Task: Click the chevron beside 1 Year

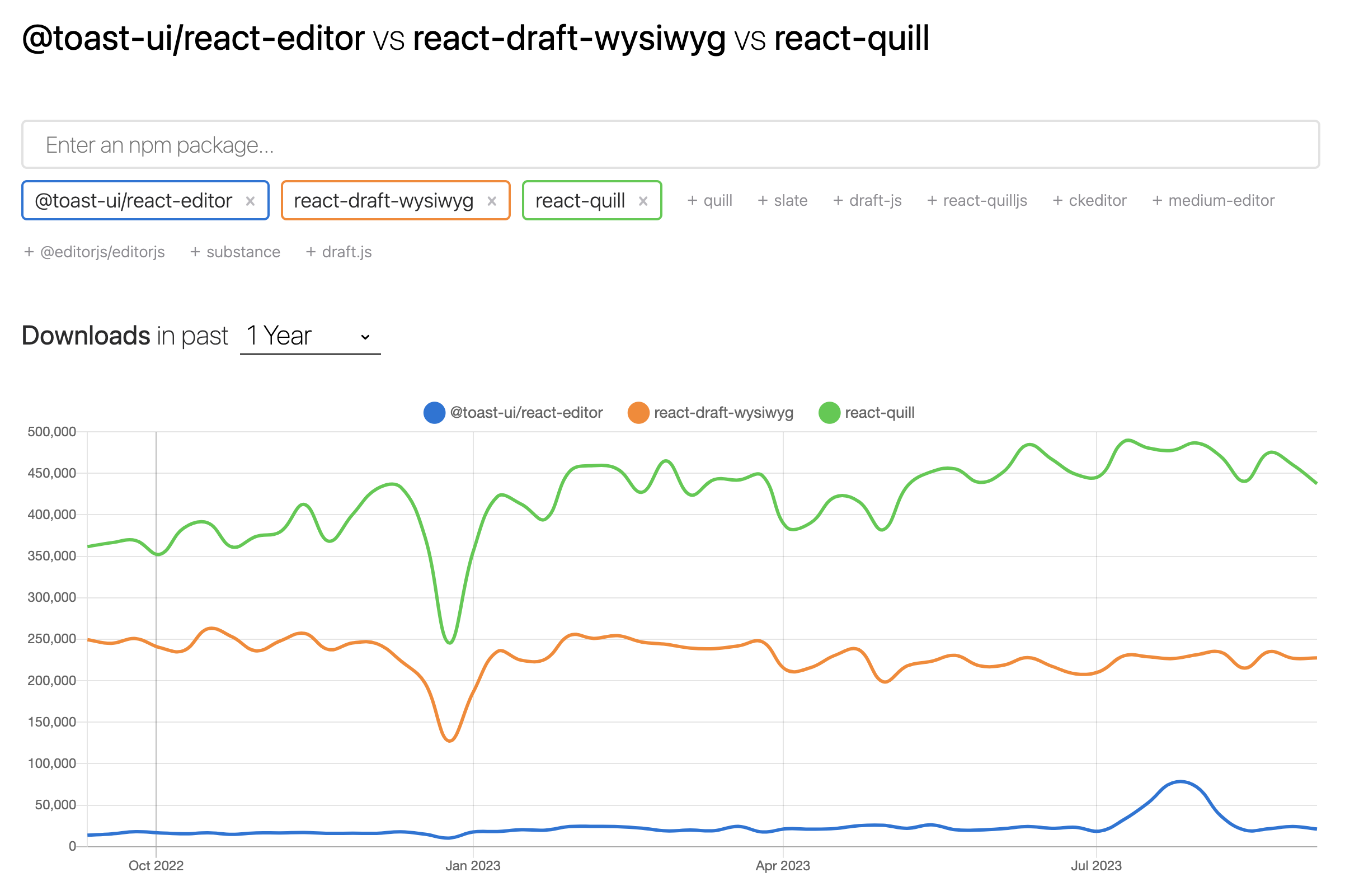Action: pyautogui.click(x=366, y=337)
